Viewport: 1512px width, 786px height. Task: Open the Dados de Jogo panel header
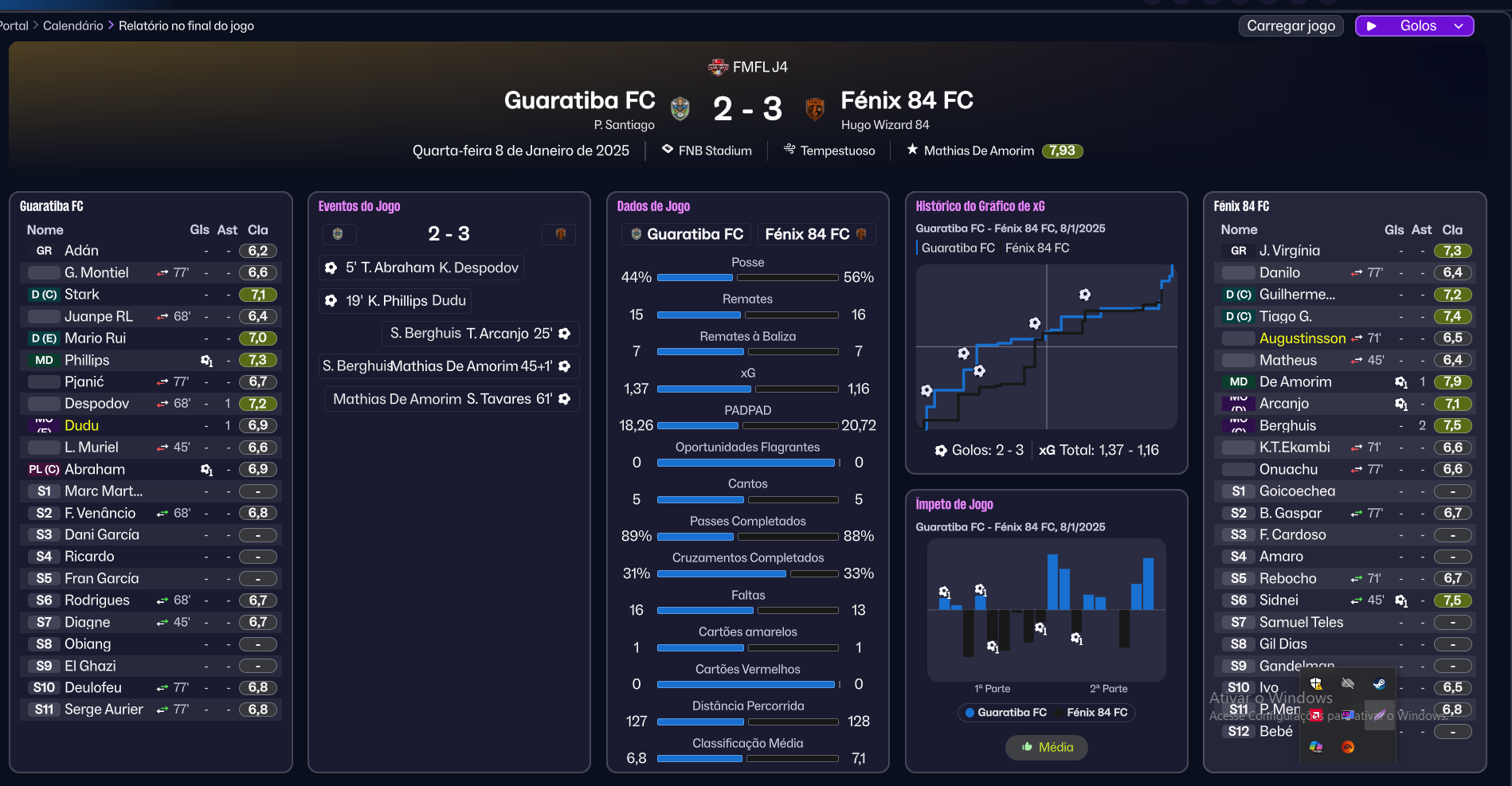[x=653, y=206]
